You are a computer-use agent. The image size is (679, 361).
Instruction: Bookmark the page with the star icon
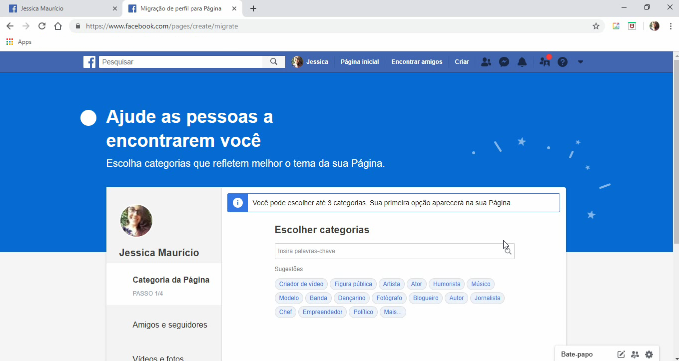click(x=596, y=26)
